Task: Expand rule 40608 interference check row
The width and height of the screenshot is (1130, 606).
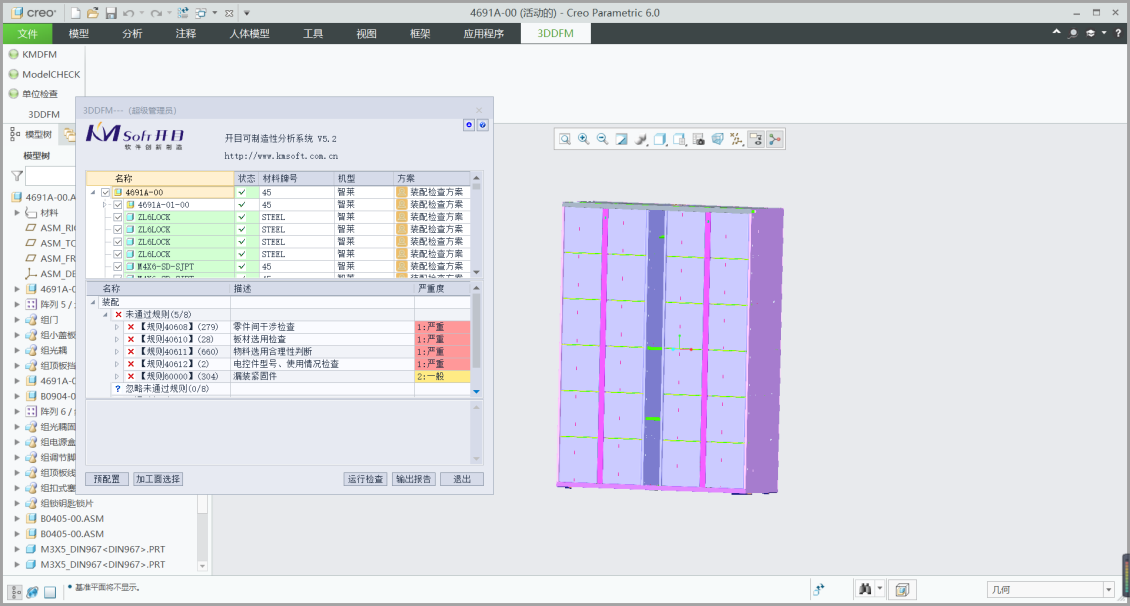Action: 117,327
